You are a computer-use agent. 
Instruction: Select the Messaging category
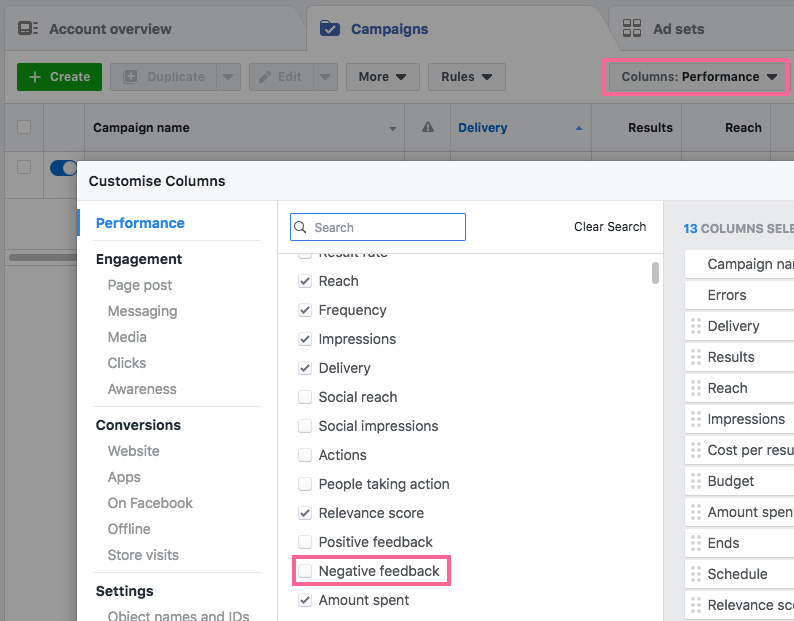click(142, 311)
